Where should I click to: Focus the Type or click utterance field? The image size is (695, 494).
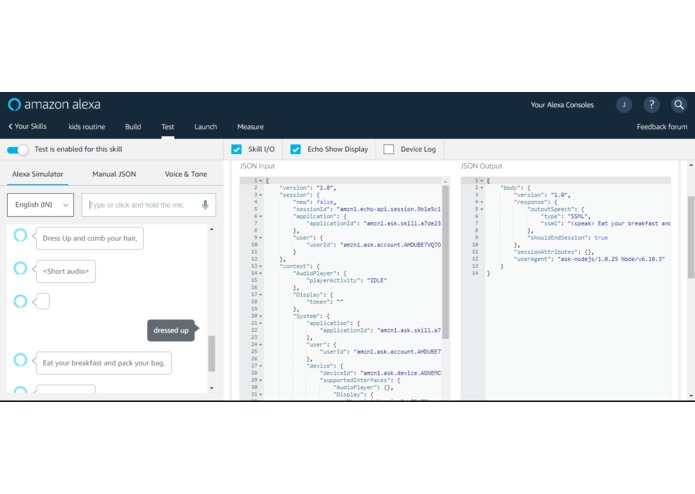pos(148,205)
